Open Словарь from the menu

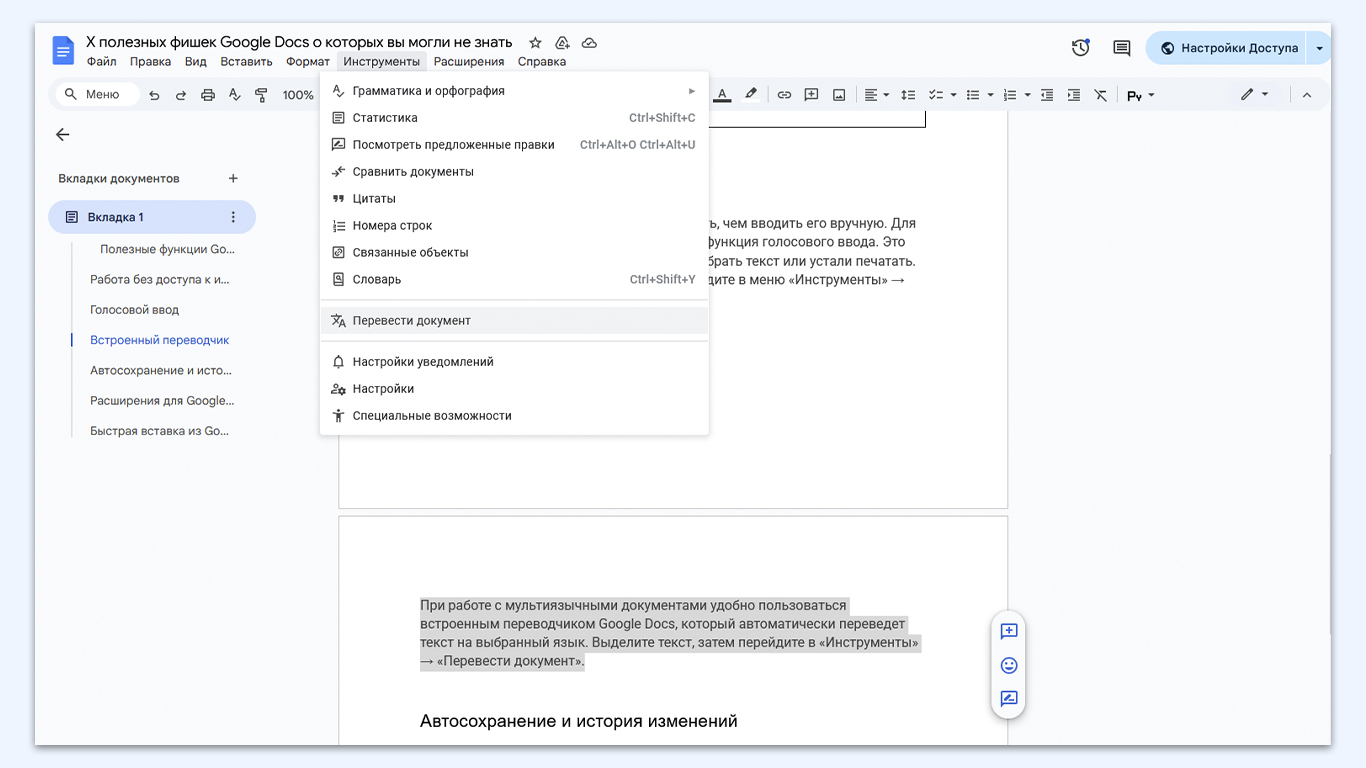[514, 280]
